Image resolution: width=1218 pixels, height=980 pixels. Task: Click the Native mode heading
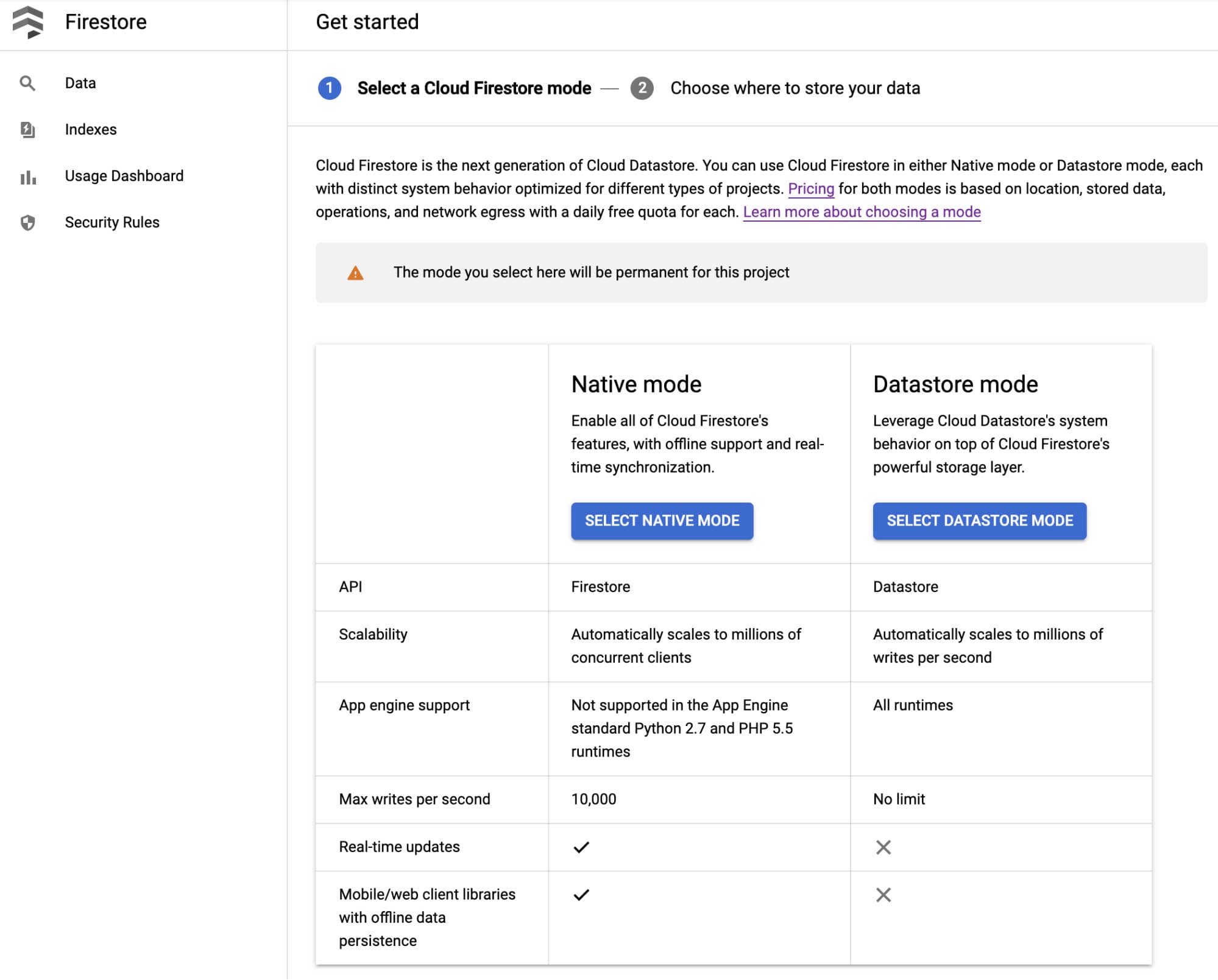[636, 384]
